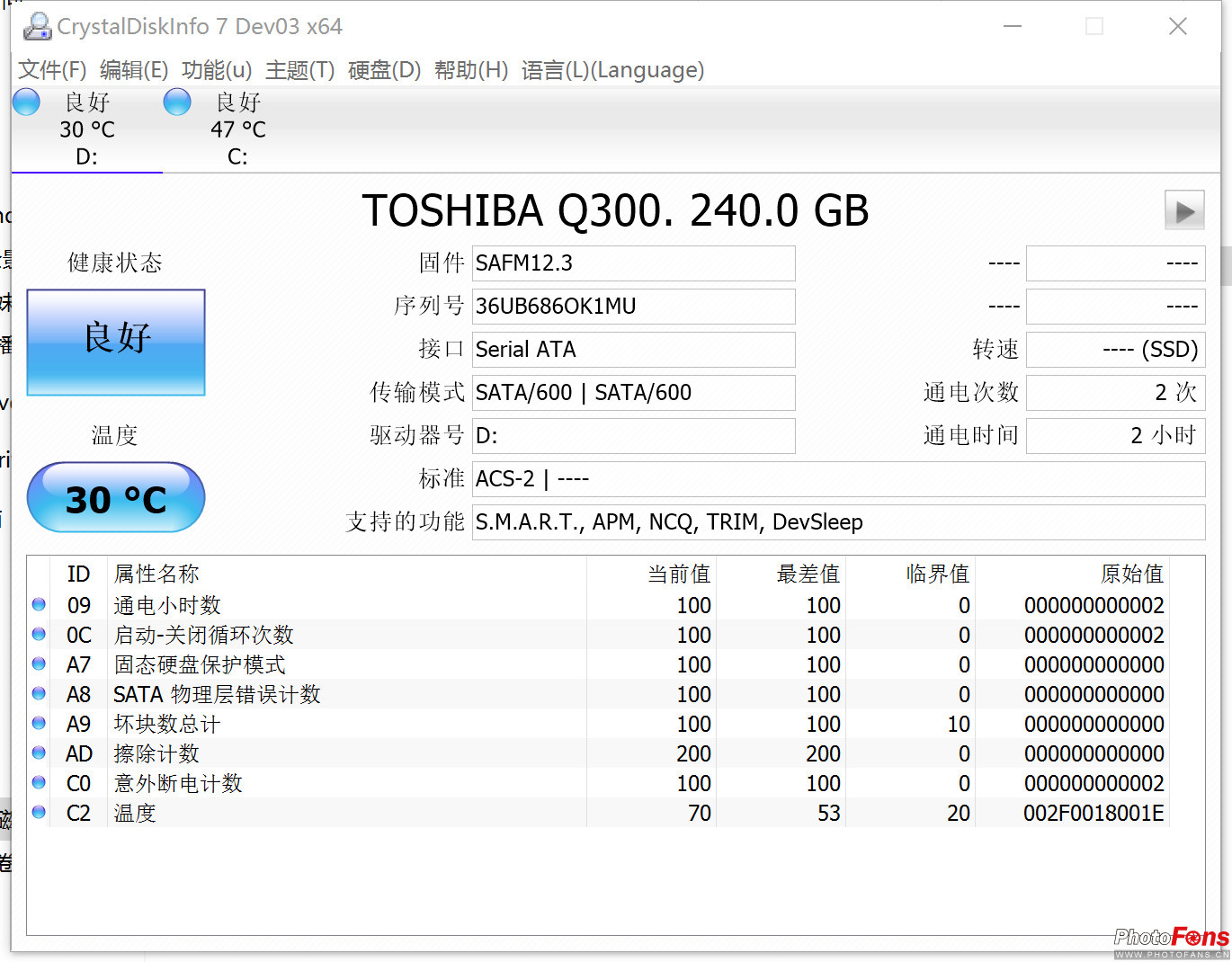Select the firmware field SAFM12.3
This screenshot has width=1232, height=962.
(633, 263)
